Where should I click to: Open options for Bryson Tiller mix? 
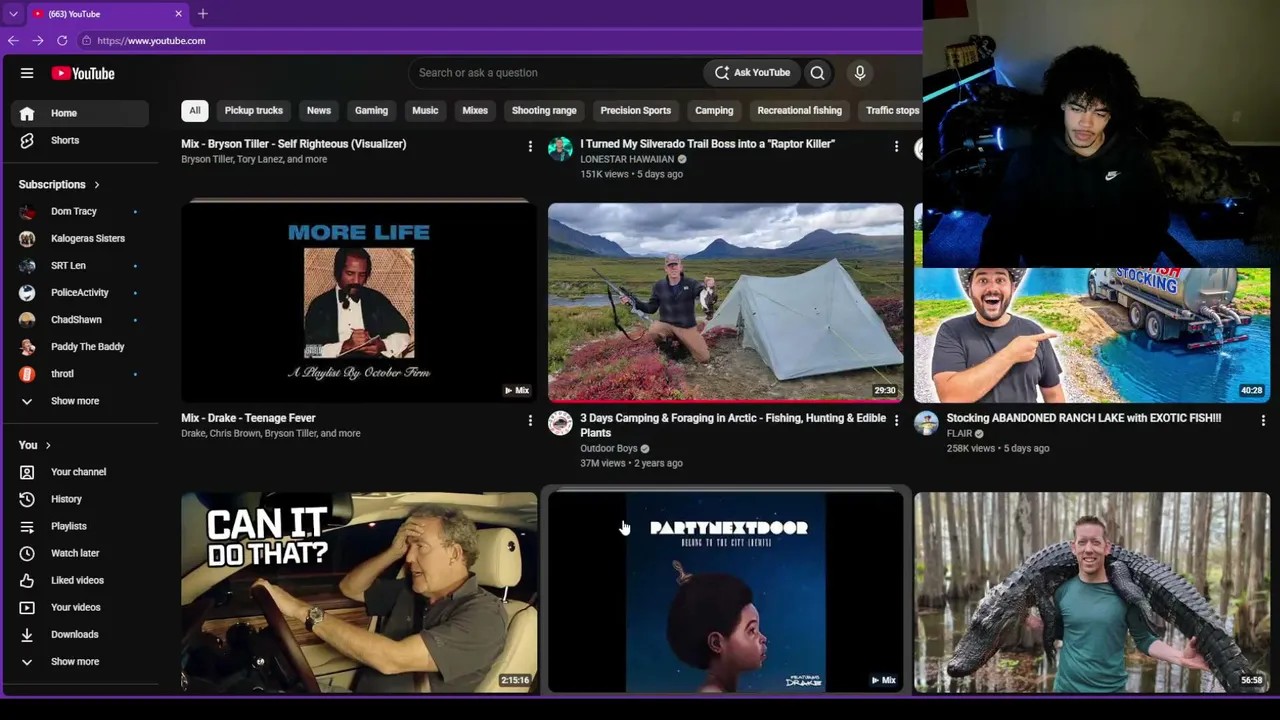(530, 147)
